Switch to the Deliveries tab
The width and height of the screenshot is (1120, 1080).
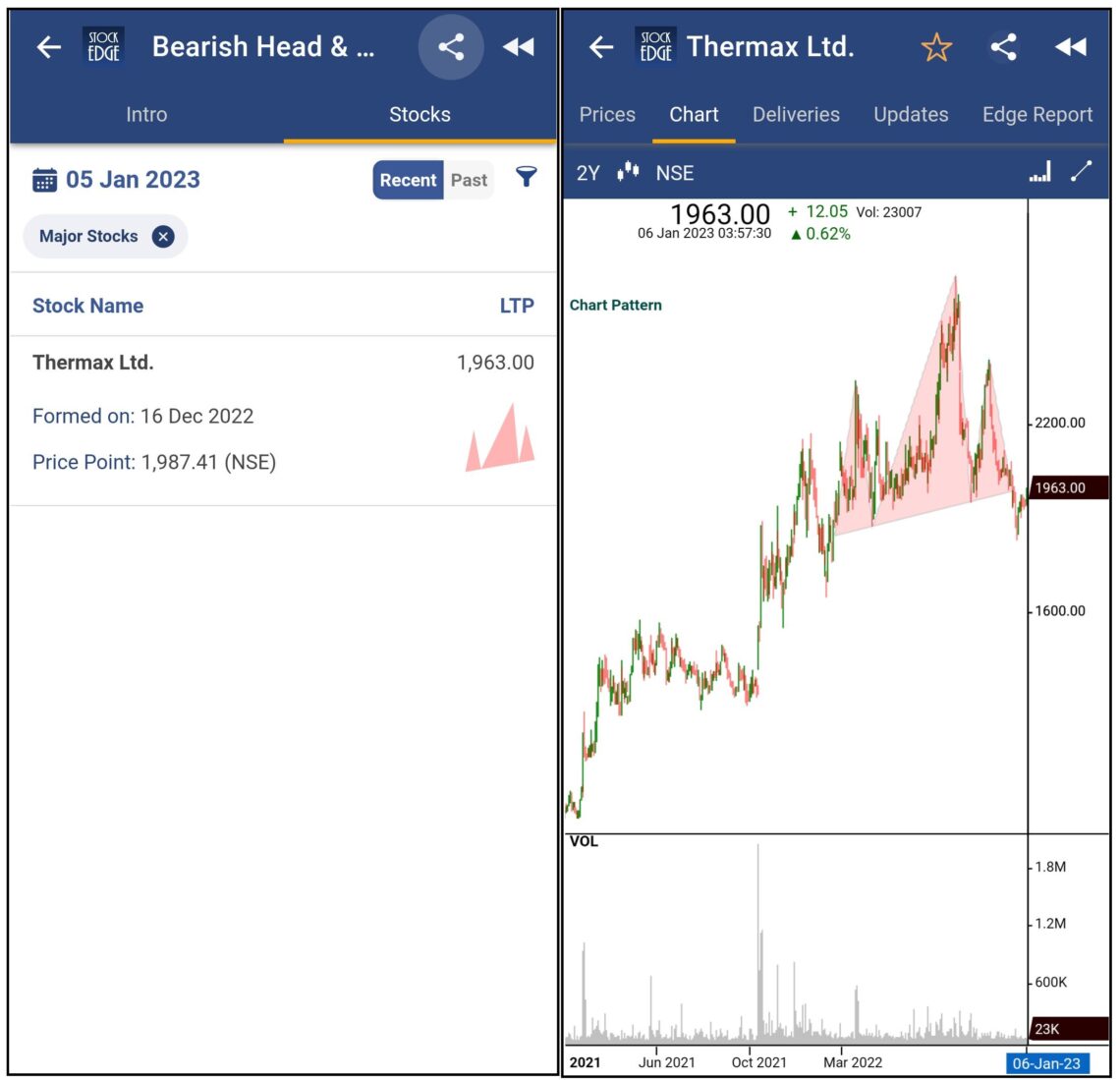click(x=796, y=114)
